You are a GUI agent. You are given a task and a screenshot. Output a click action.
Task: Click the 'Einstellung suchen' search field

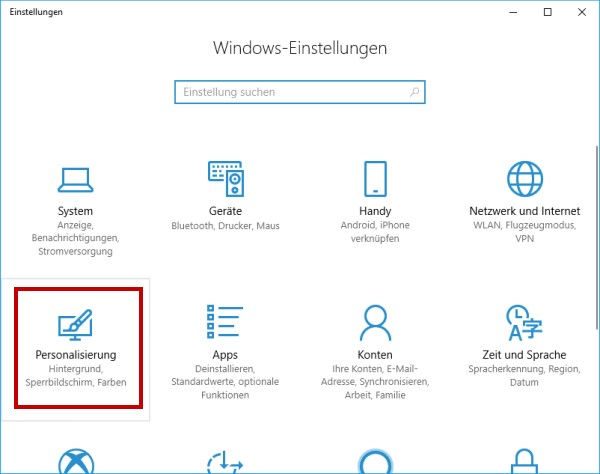pyautogui.click(x=300, y=92)
